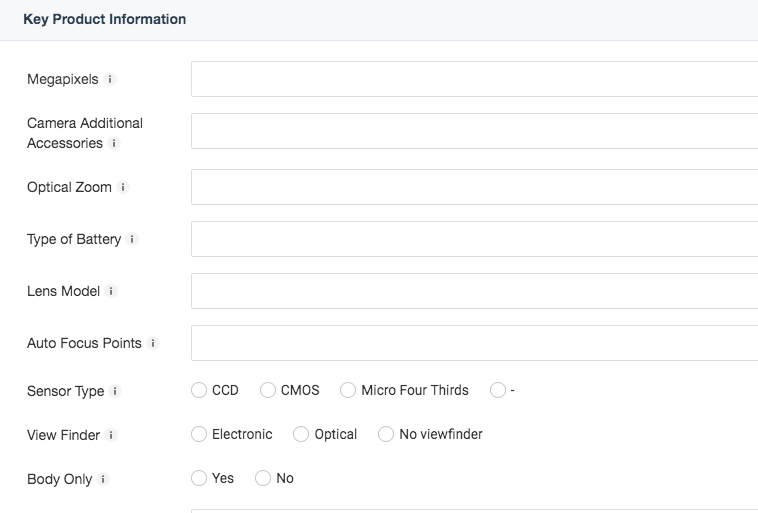This screenshot has width=758, height=513.
Task: Focus the Optical Zoom input field
Action: 474,187
